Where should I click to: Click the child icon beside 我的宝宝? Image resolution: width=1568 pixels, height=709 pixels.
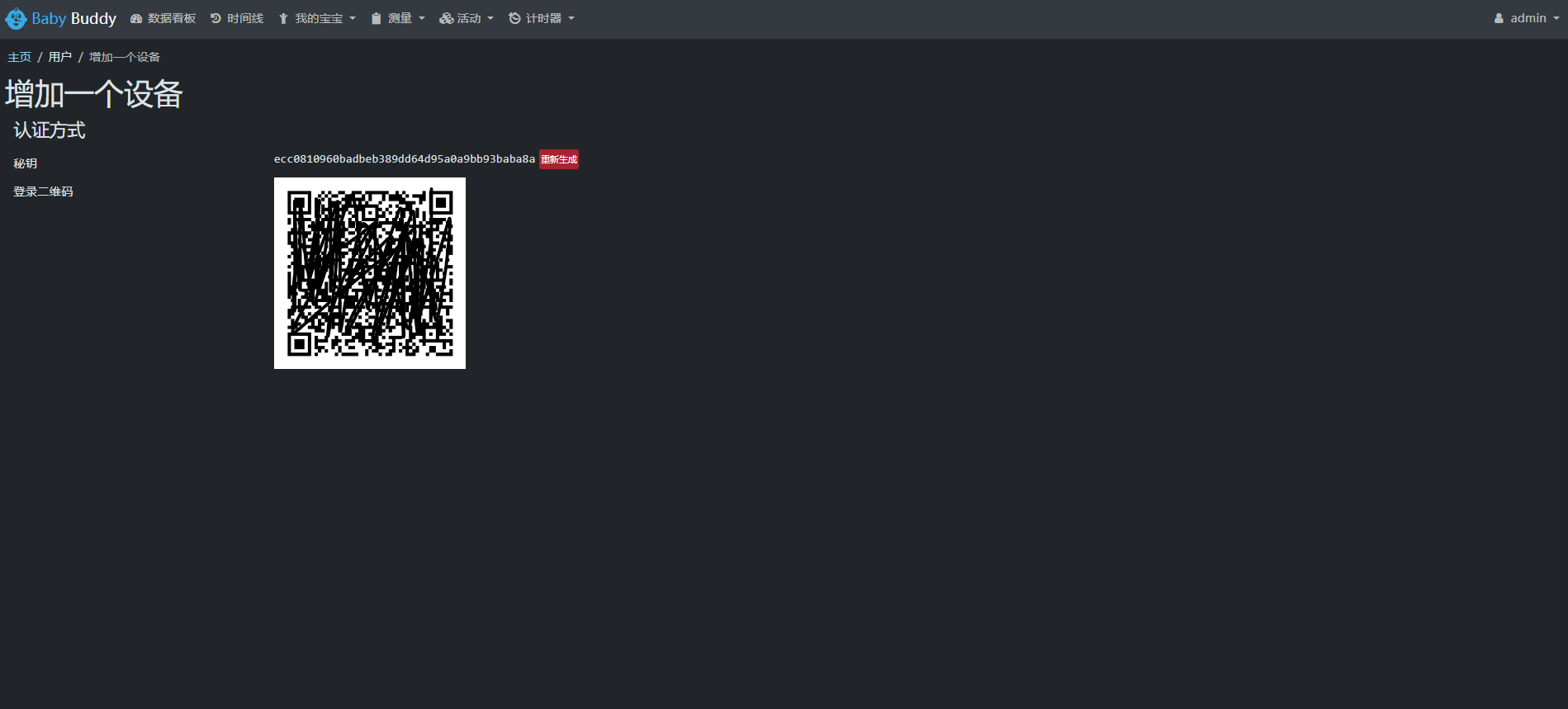283,19
